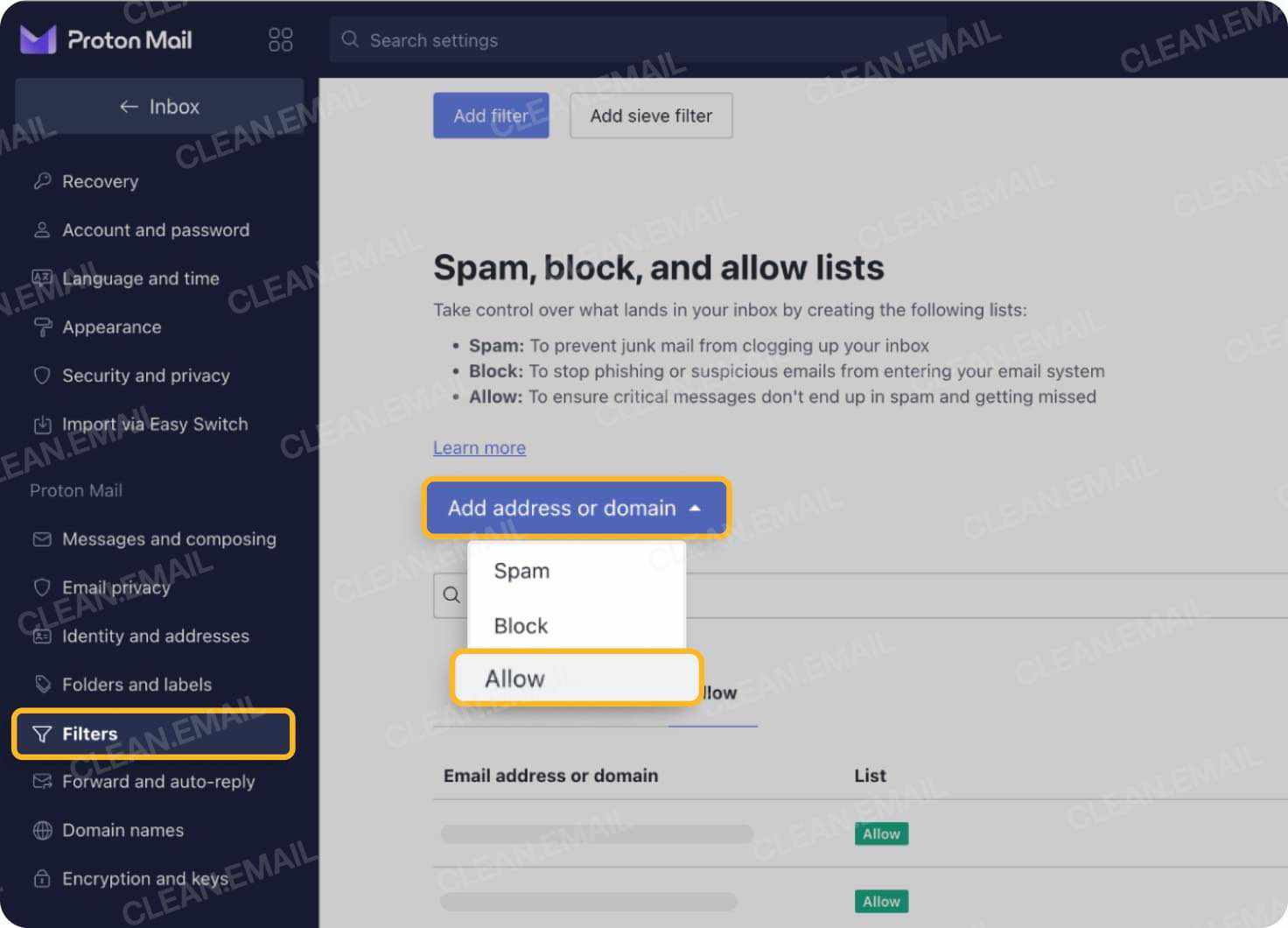
Task: Click the Account and password person icon
Action: (42, 229)
